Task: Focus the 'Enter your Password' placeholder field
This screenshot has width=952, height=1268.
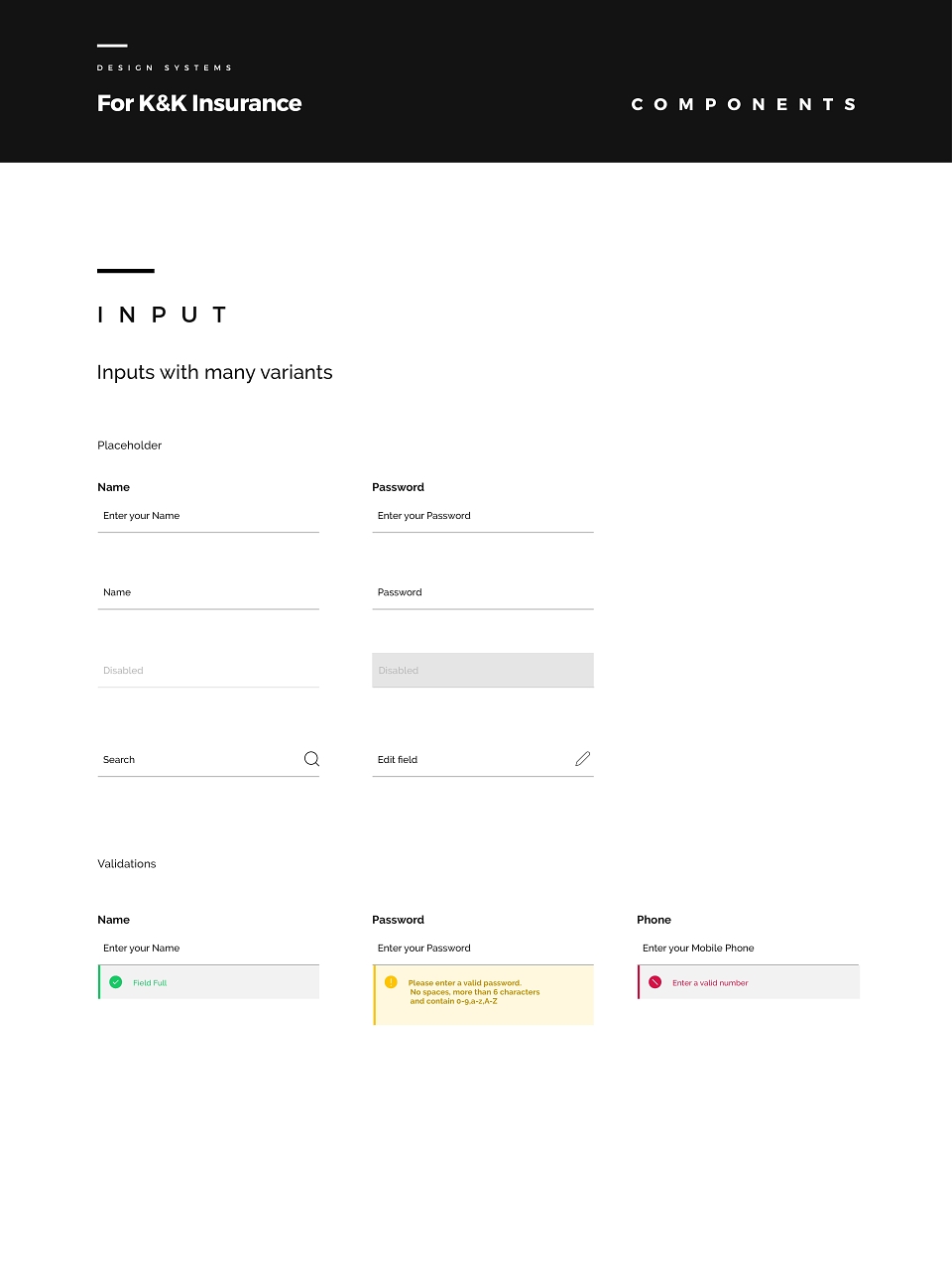Action: (x=483, y=516)
